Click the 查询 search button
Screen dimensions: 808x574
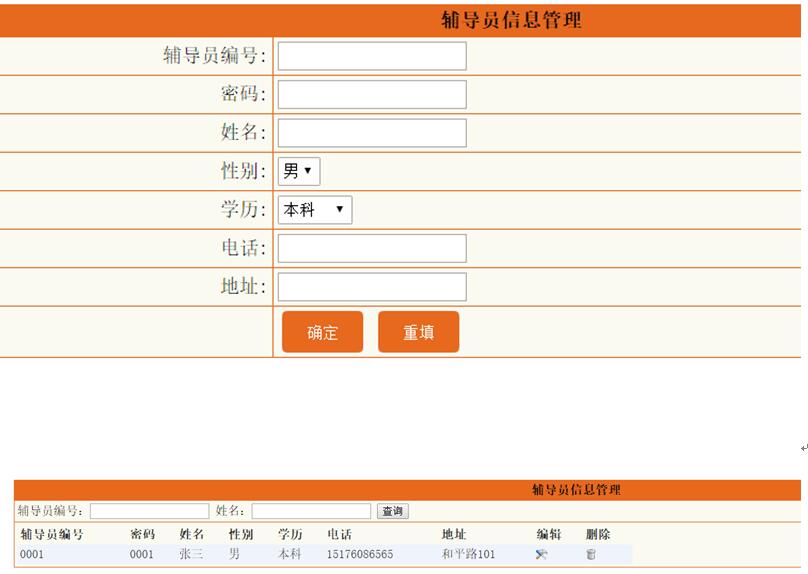[x=393, y=511]
